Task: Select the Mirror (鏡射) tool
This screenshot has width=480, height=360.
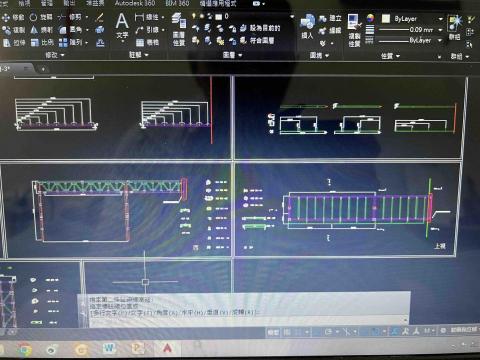Action: point(41,30)
